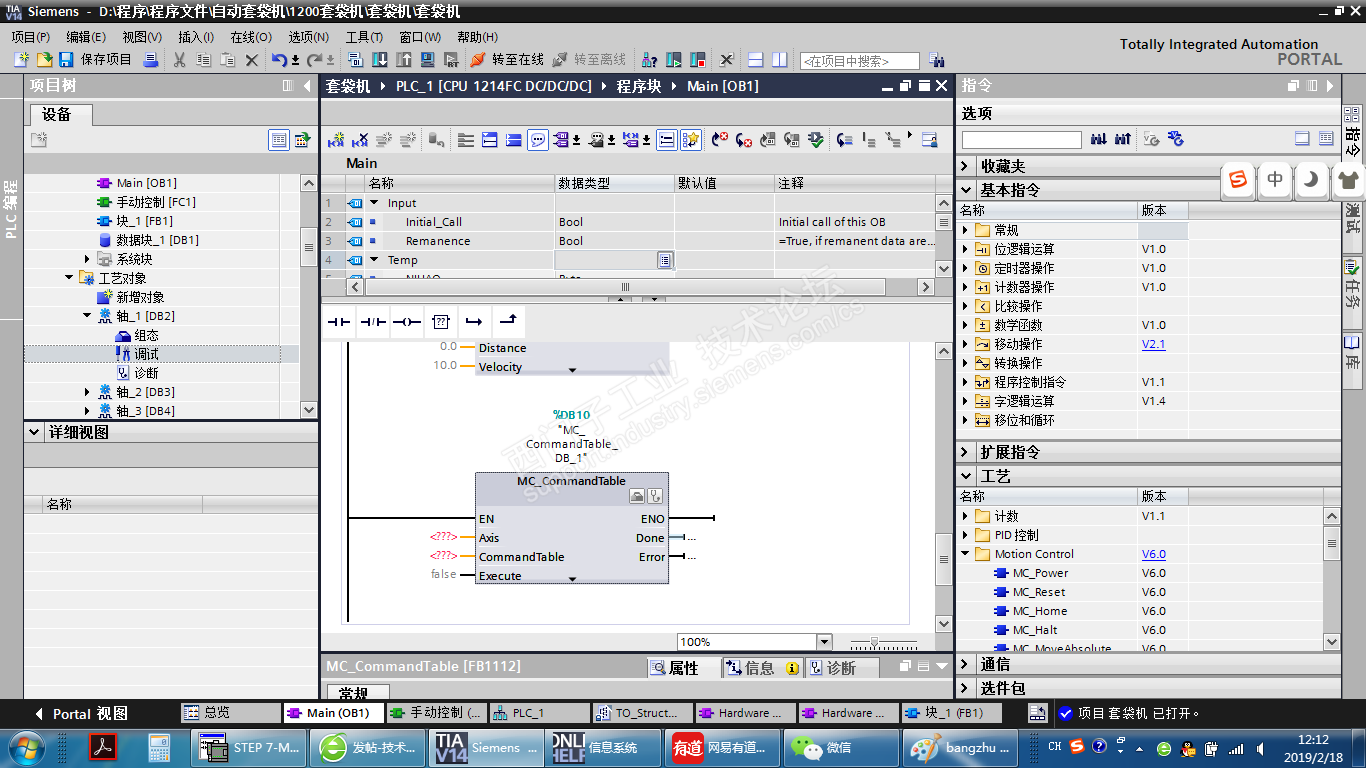Click the delete network icon in editor toolbar
The height and width of the screenshot is (768, 1366).
coord(360,140)
